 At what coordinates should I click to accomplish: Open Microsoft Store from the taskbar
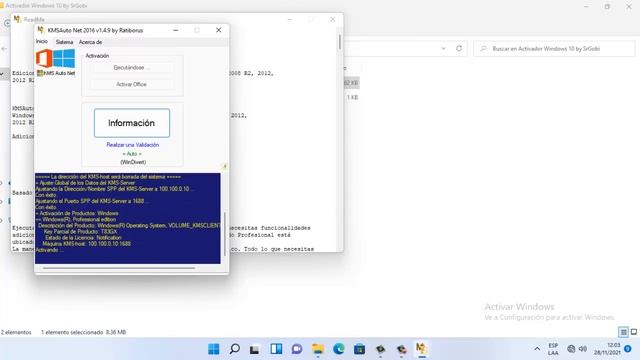(360, 349)
